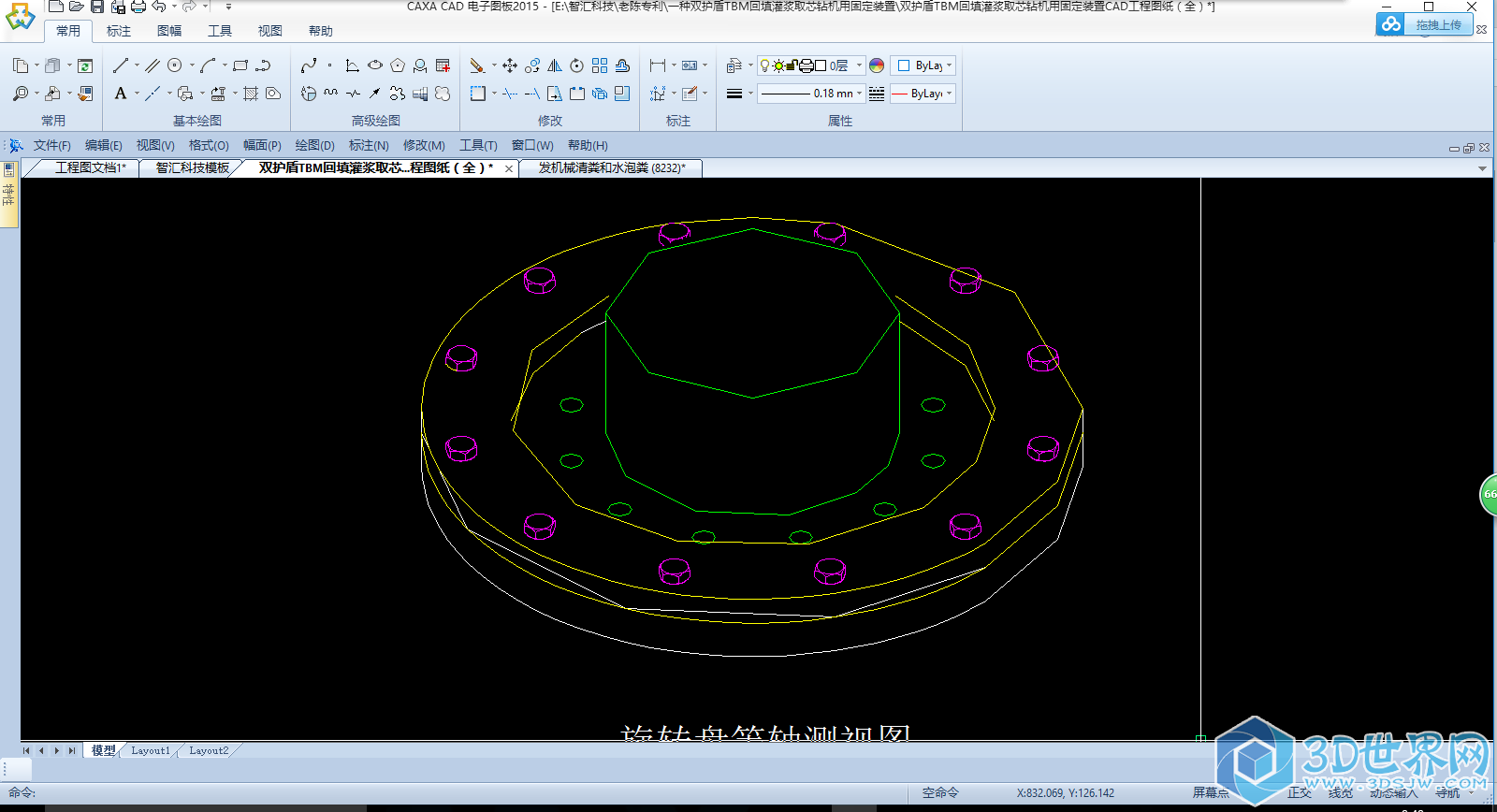The image size is (1497, 812).
Task: Expand the Line tool dropdown arrow
Action: 137,65
